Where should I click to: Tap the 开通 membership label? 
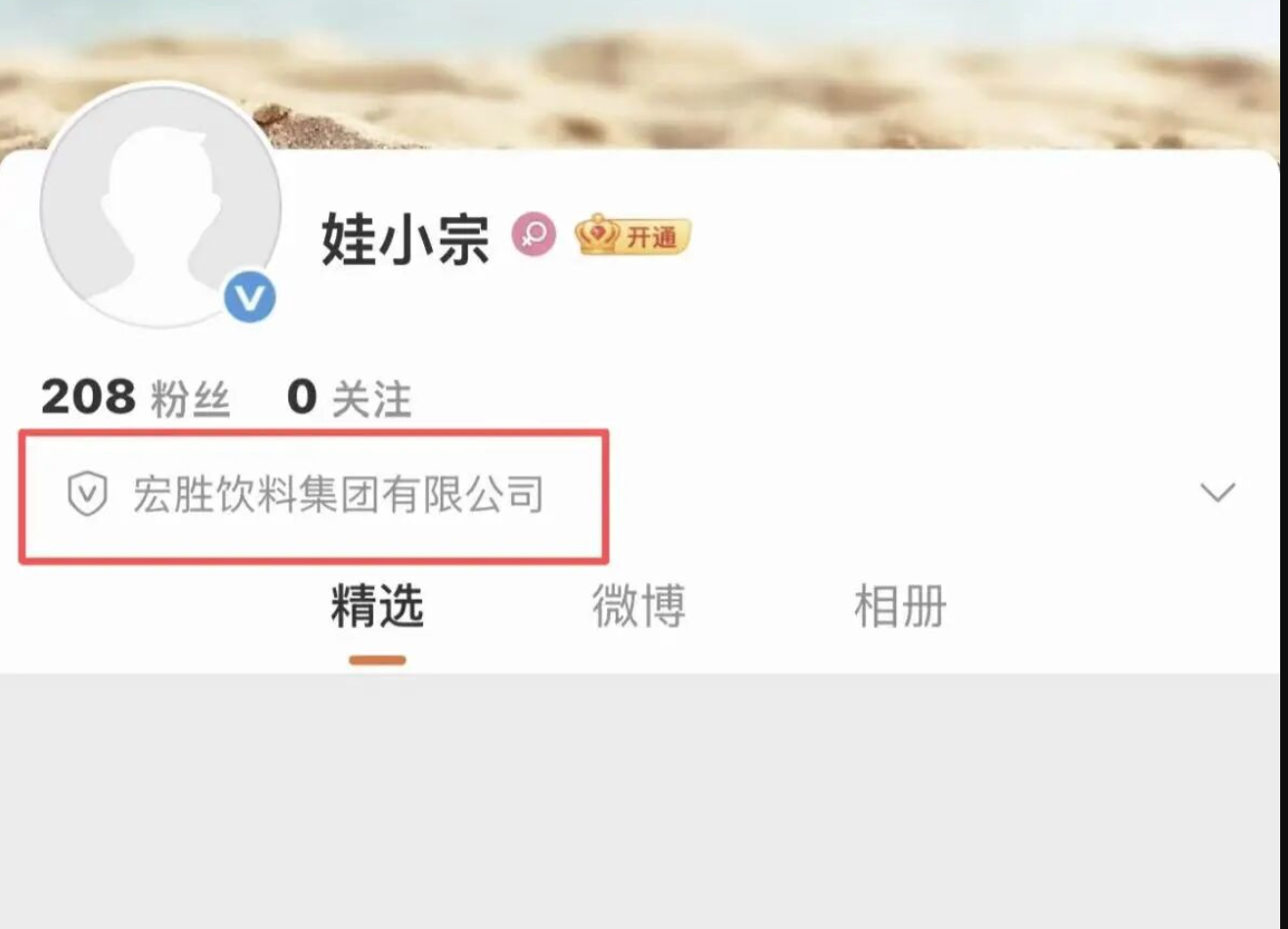(x=652, y=237)
